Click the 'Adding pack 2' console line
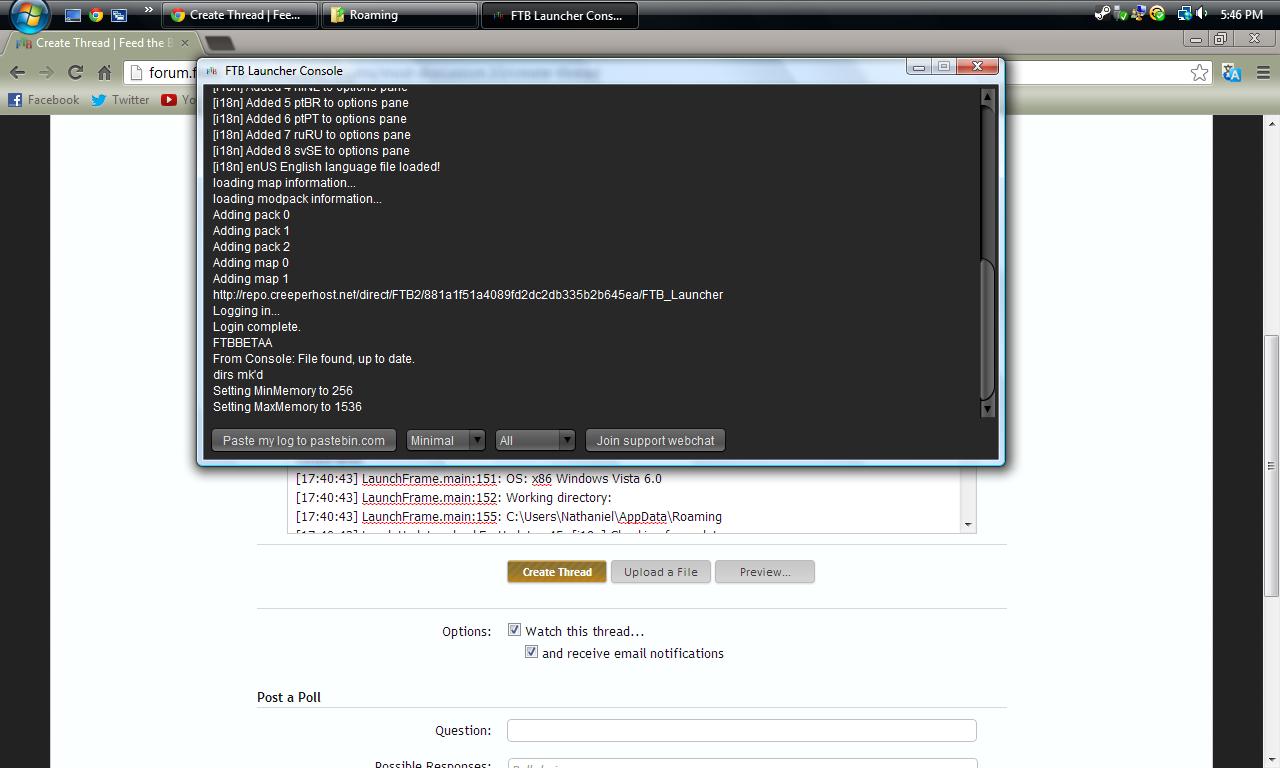Image resolution: width=1280 pixels, height=768 pixels. [x=251, y=247]
